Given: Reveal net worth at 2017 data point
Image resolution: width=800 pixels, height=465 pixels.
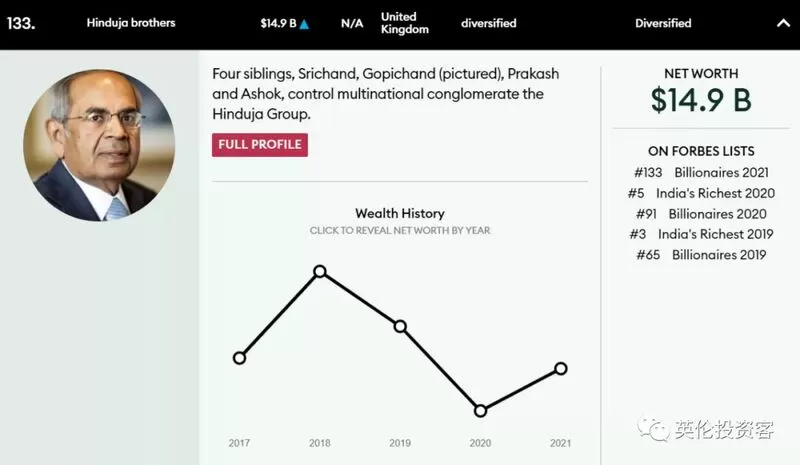Looking at the screenshot, I should point(239,358).
